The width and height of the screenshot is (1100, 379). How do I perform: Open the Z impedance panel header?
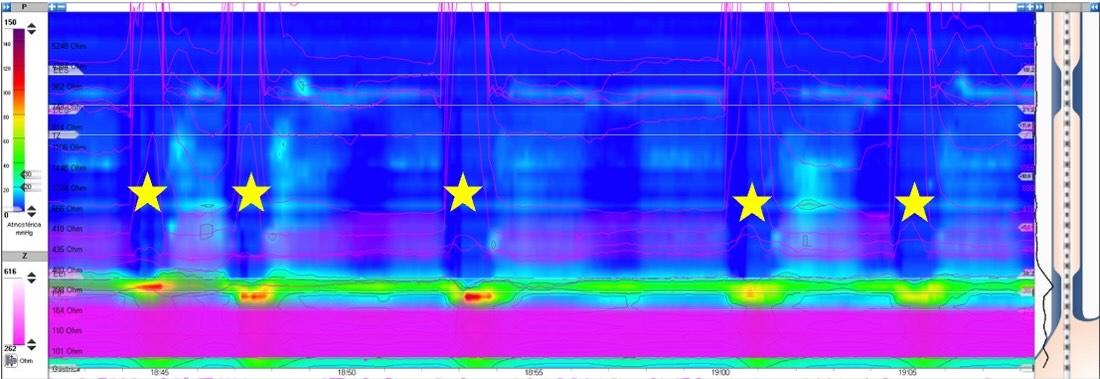(24, 256)
